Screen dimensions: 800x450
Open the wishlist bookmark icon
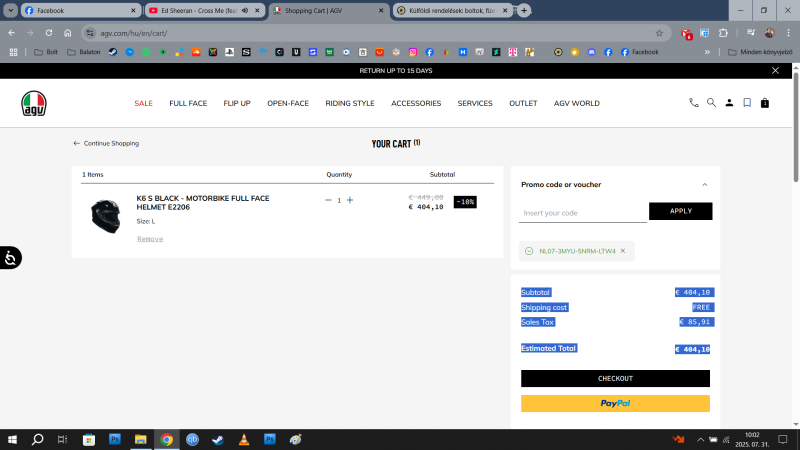tap(747, 103)
